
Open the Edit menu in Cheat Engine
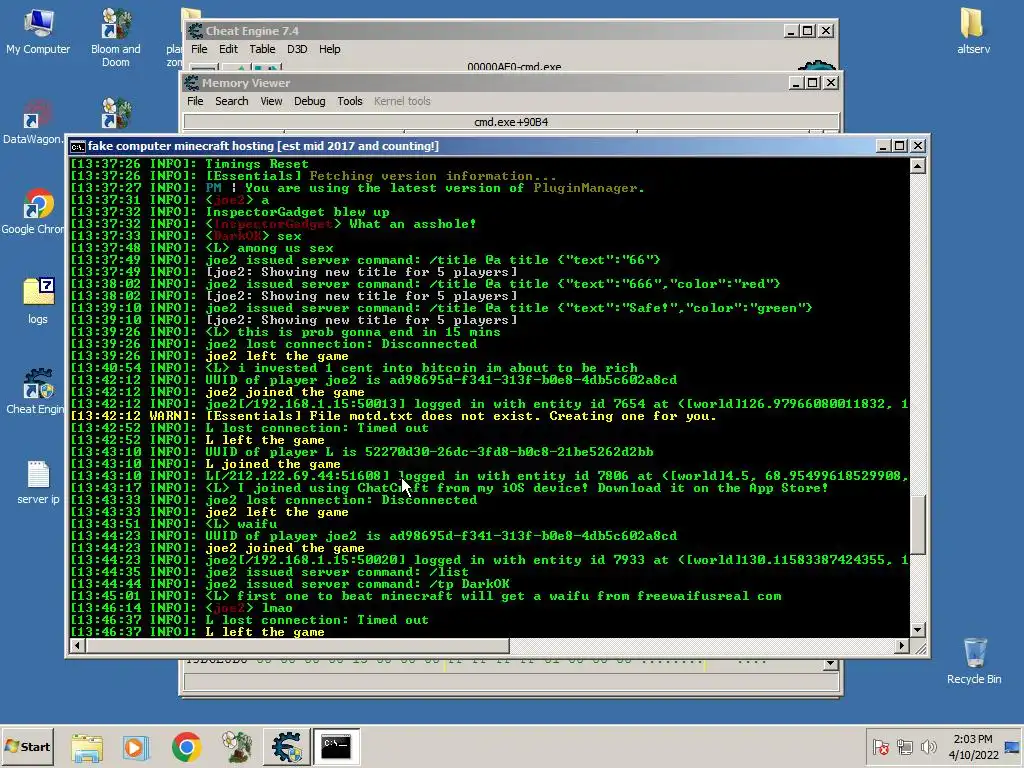click(x=228, y=49)
